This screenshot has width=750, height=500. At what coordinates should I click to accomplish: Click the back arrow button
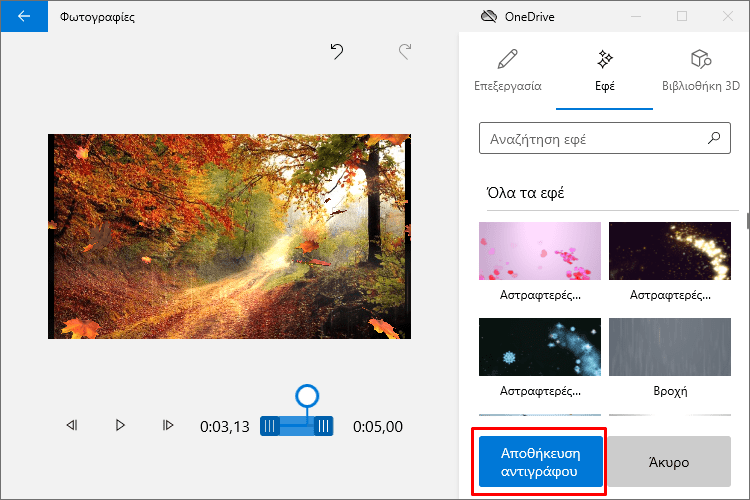click(x=24, y=16)
